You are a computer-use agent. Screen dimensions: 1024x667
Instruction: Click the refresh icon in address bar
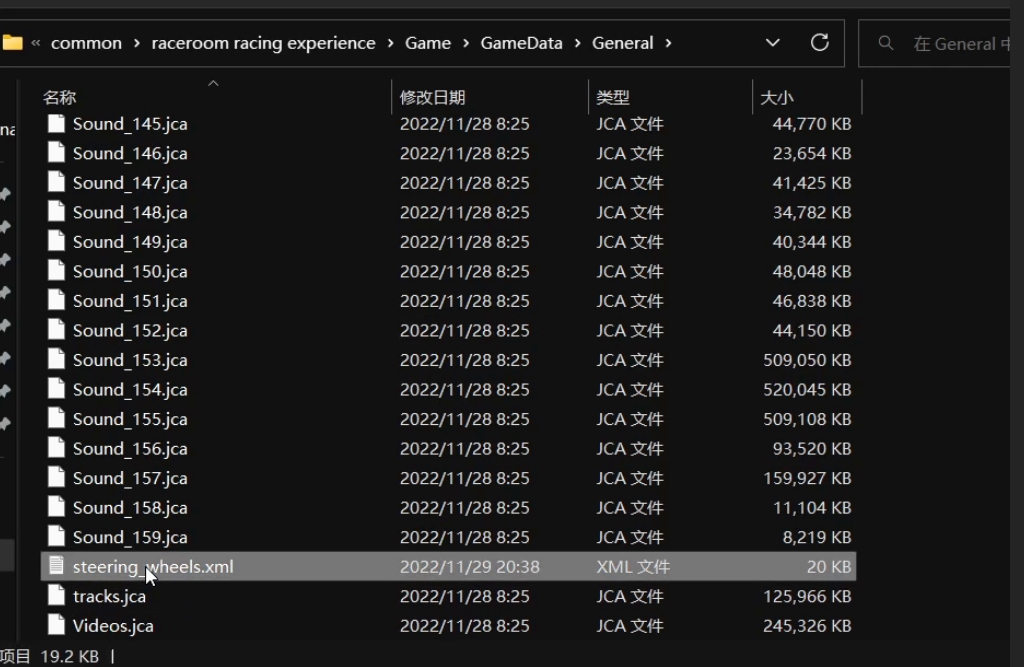point(820,42)
